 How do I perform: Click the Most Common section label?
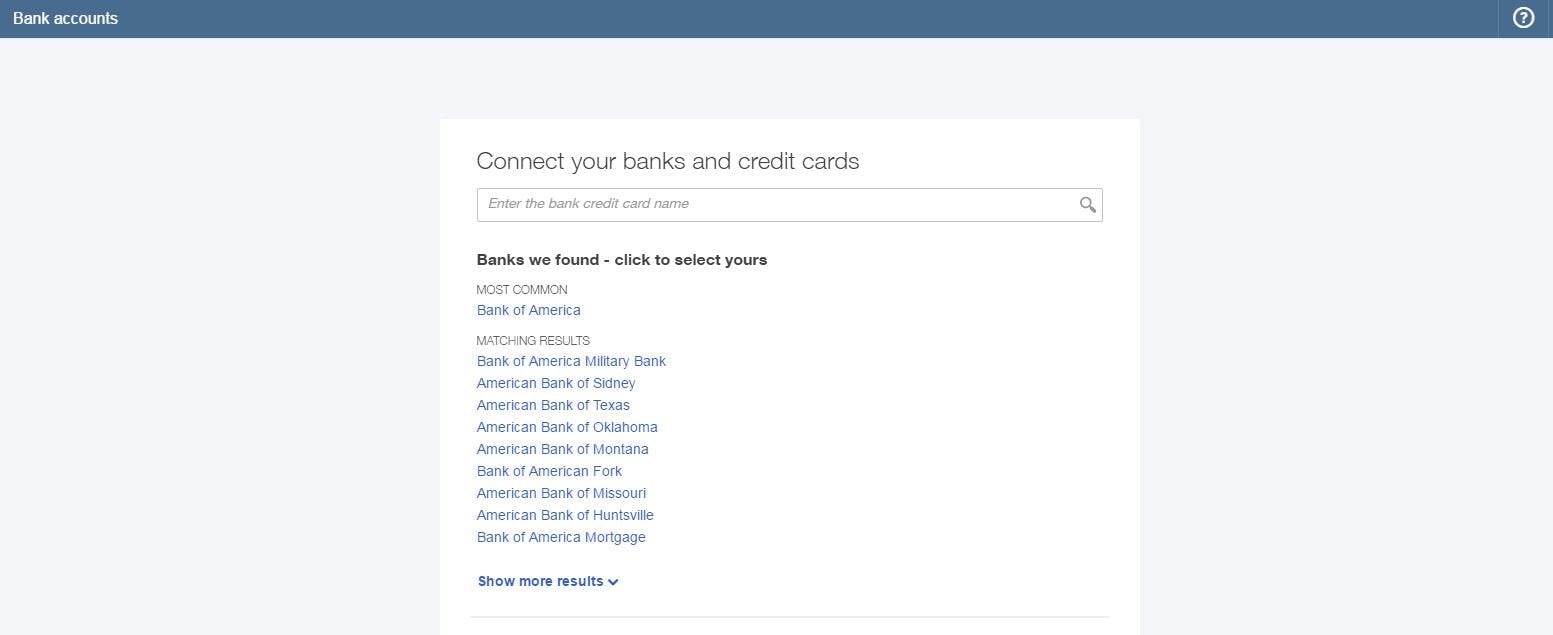[521, 289]
